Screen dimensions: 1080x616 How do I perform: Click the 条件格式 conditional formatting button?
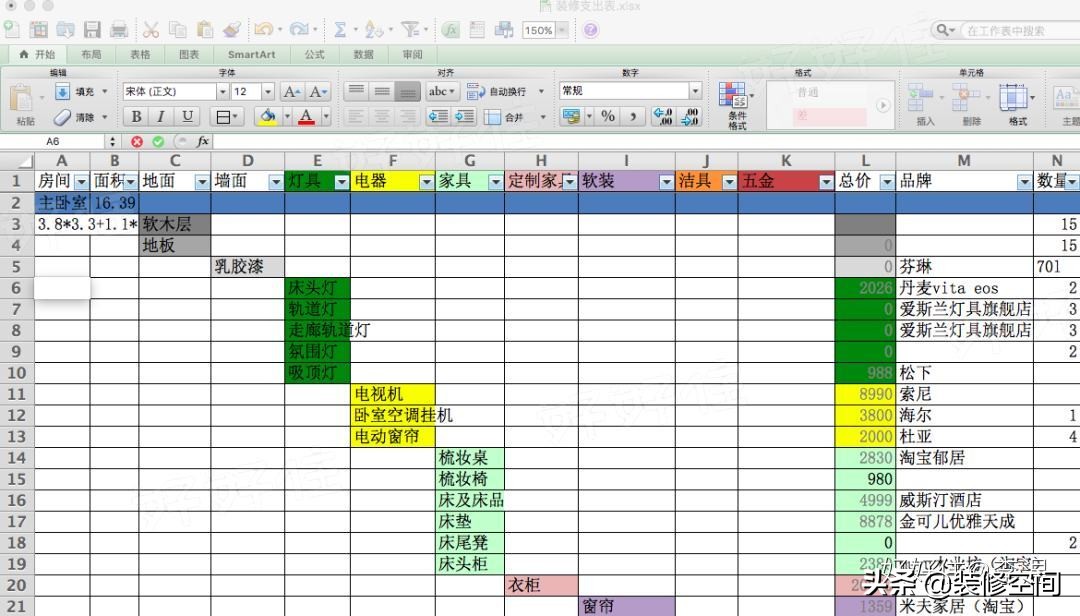pos(736,105)
